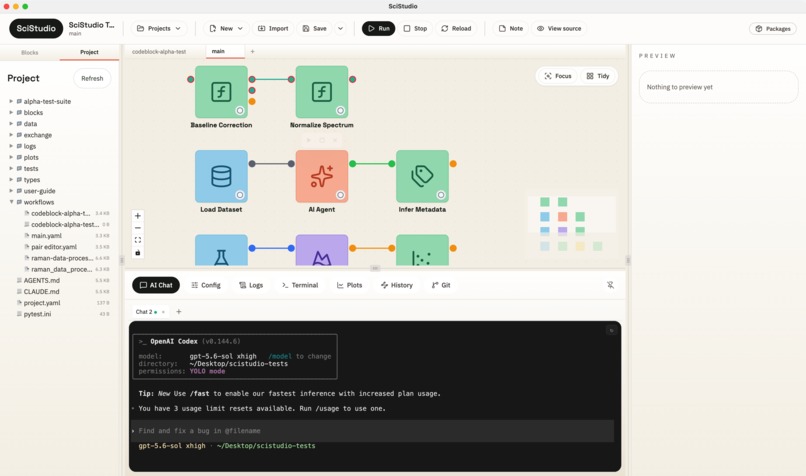Screen dimensions: 806x476
Task: Open pytest.ini in the file tree
Action: pos(37,314)
